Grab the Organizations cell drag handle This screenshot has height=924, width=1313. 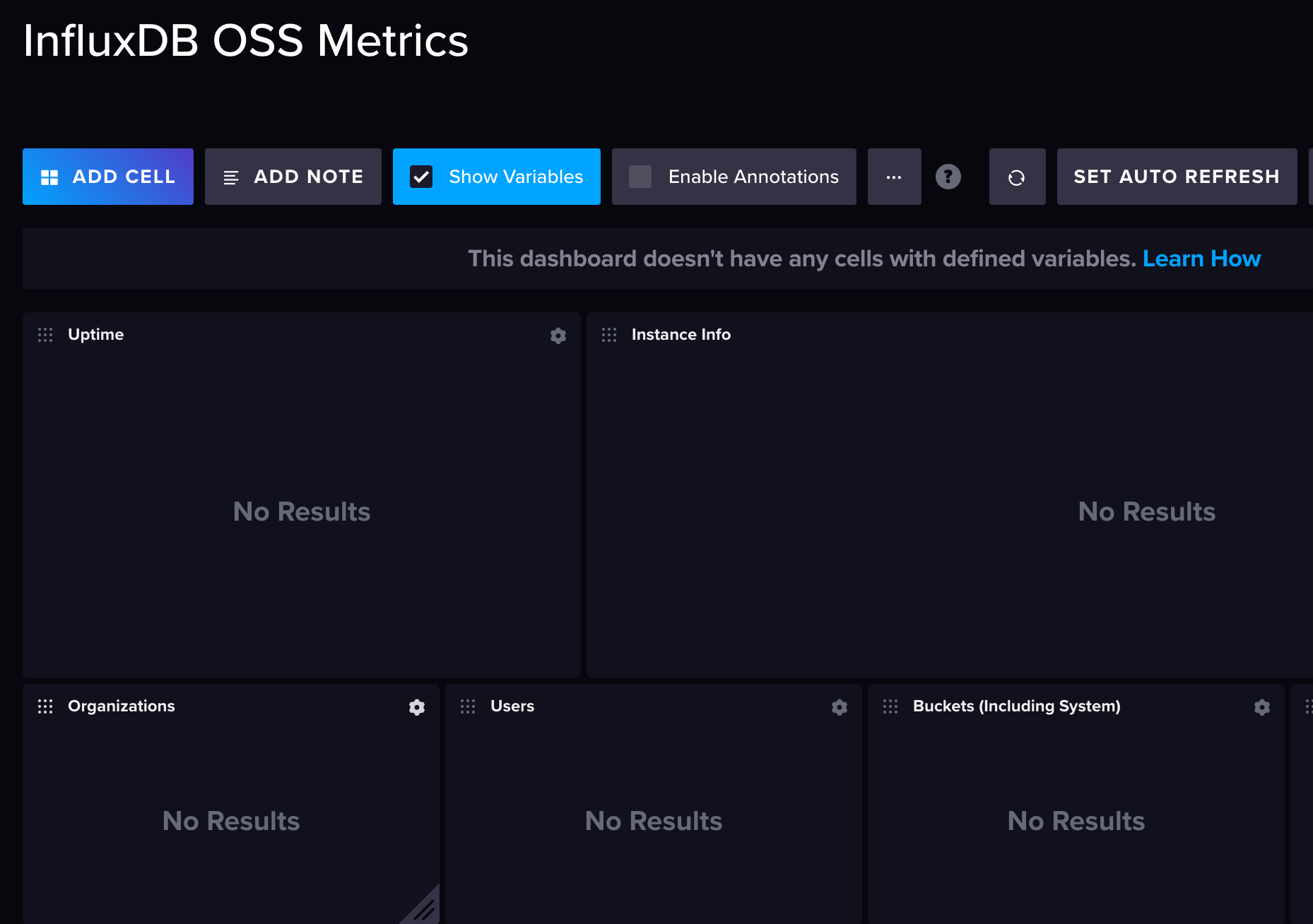[45, 706]
